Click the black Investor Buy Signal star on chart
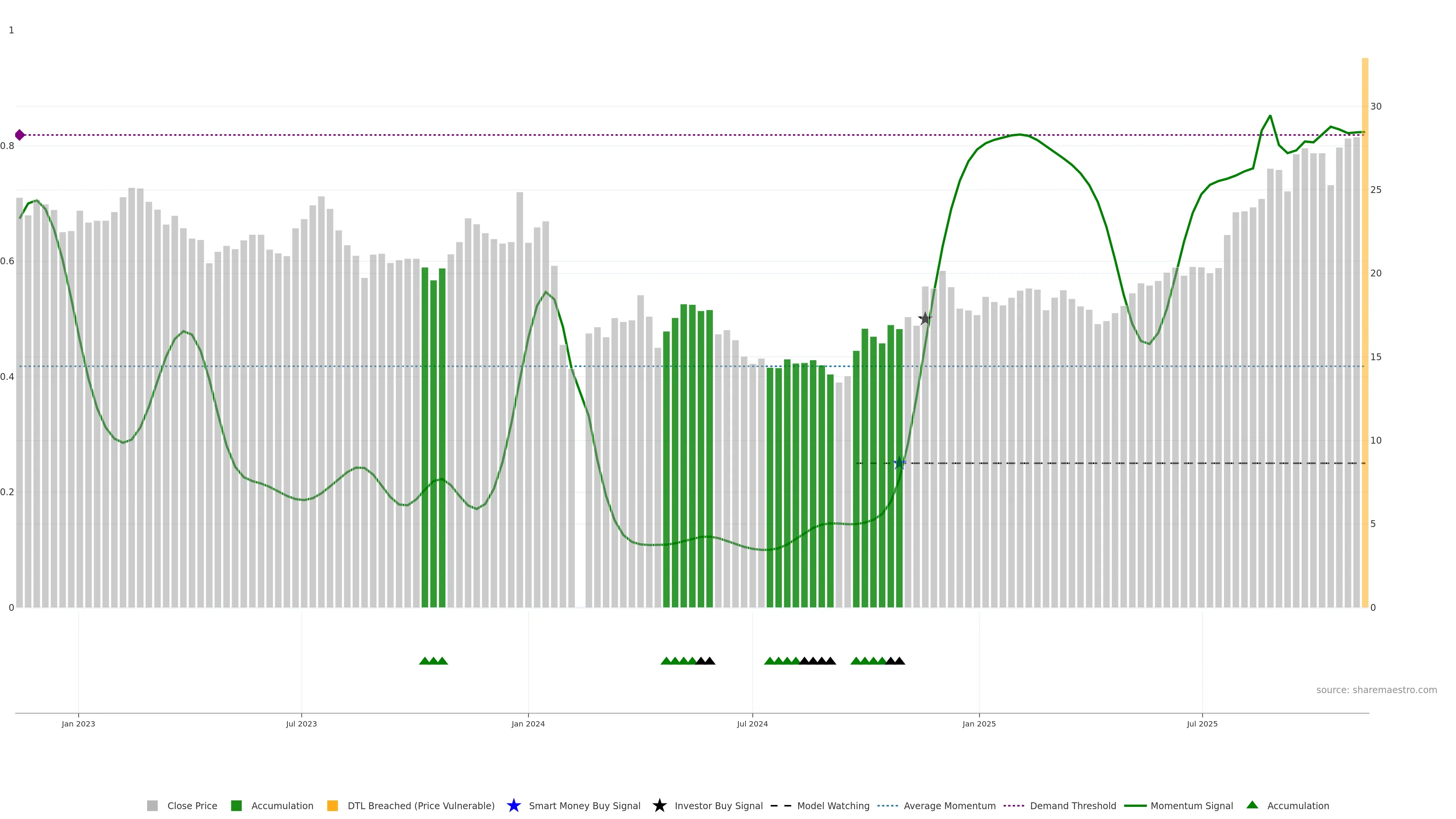The image size is (1456, 819). (925, 319)
